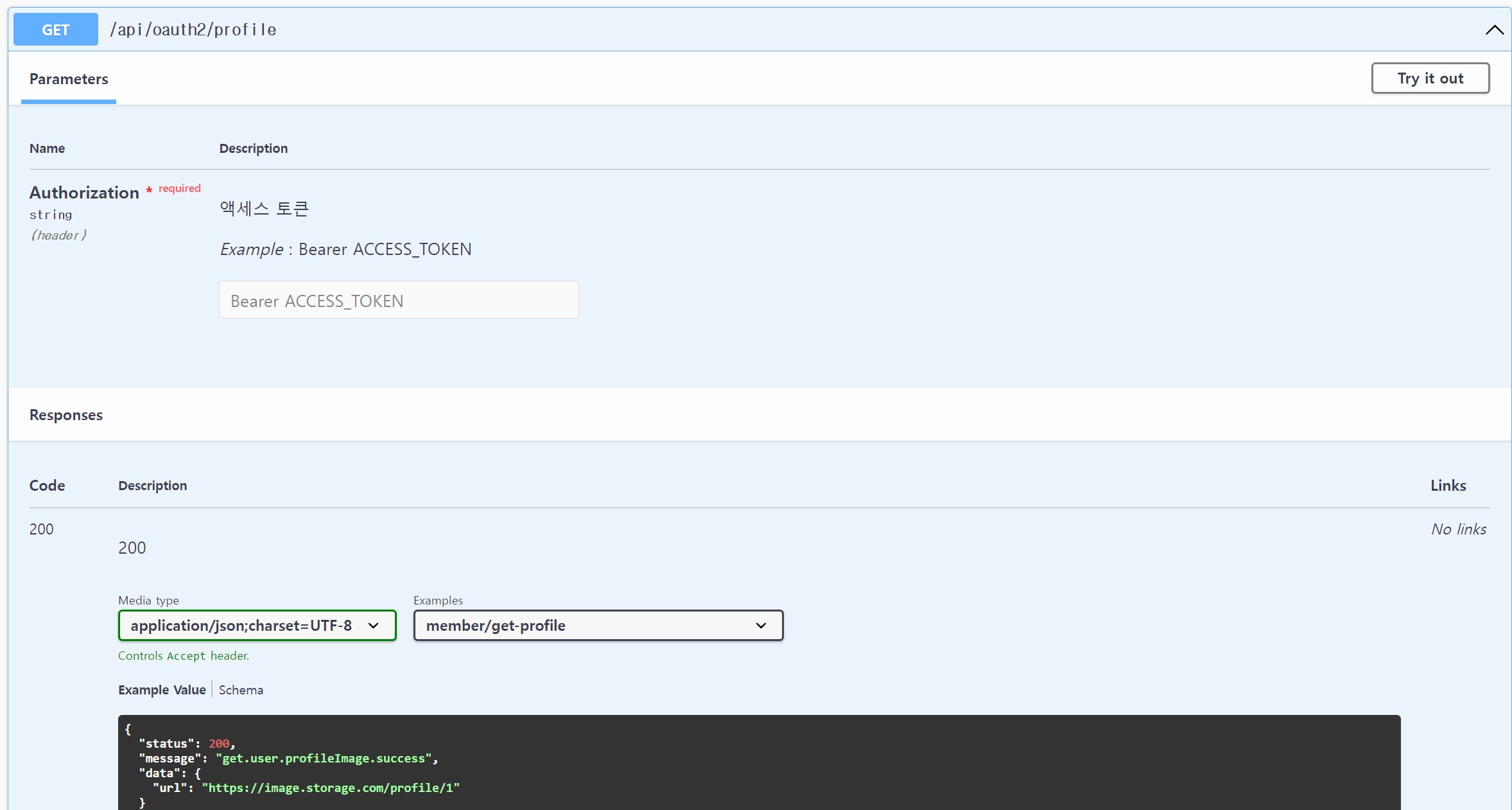1512x810 pixels.
Task: Switch to the Schema tab
Action: (241, 690)
